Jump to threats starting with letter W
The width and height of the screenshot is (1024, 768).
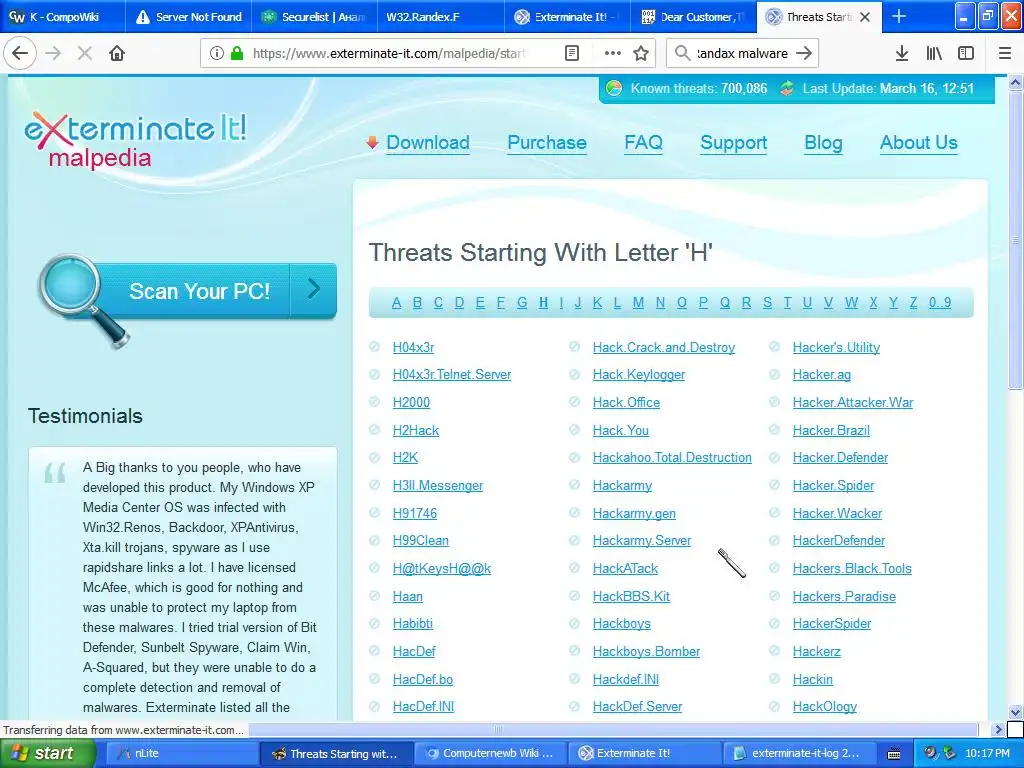pyautogui.click(x=851, y=302)
